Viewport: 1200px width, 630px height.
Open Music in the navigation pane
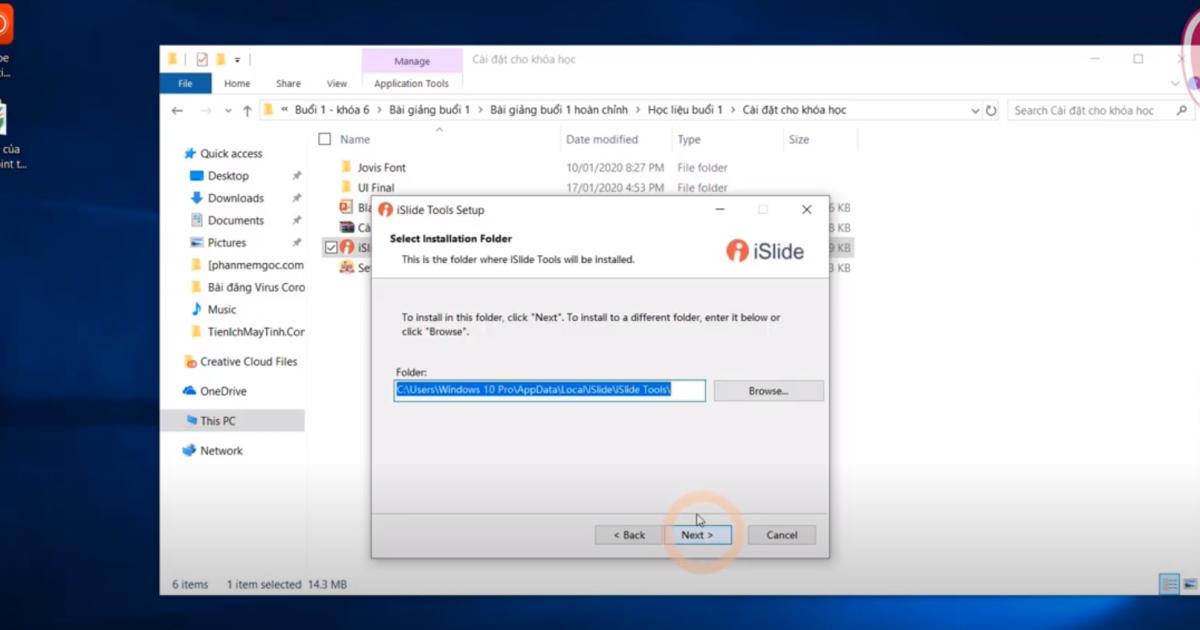[222, 310]
